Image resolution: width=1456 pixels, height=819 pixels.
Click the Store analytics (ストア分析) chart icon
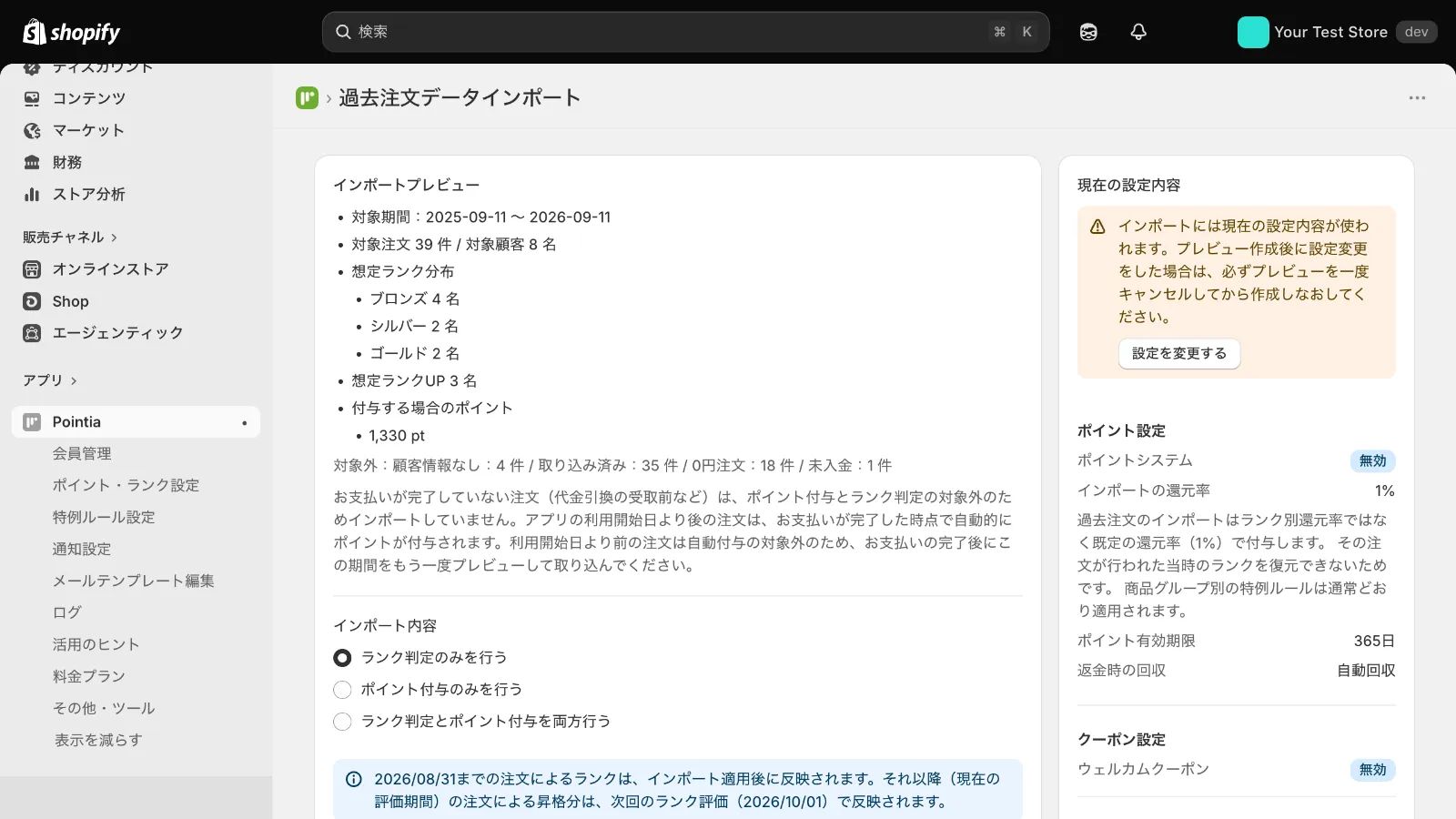click(32, 194)
